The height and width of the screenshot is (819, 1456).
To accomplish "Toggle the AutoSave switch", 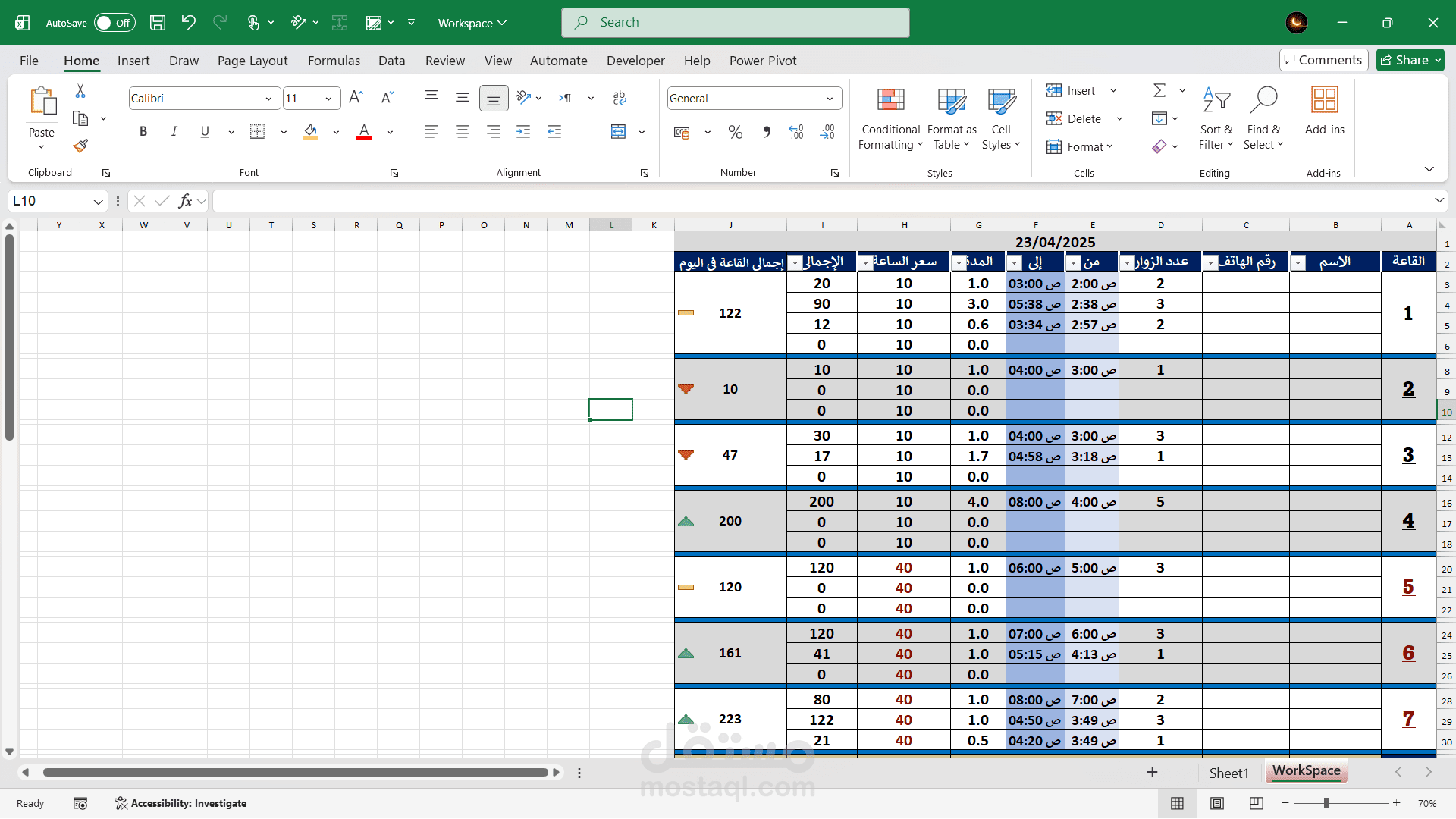I will pyautogui.click(x=115, y=23).
